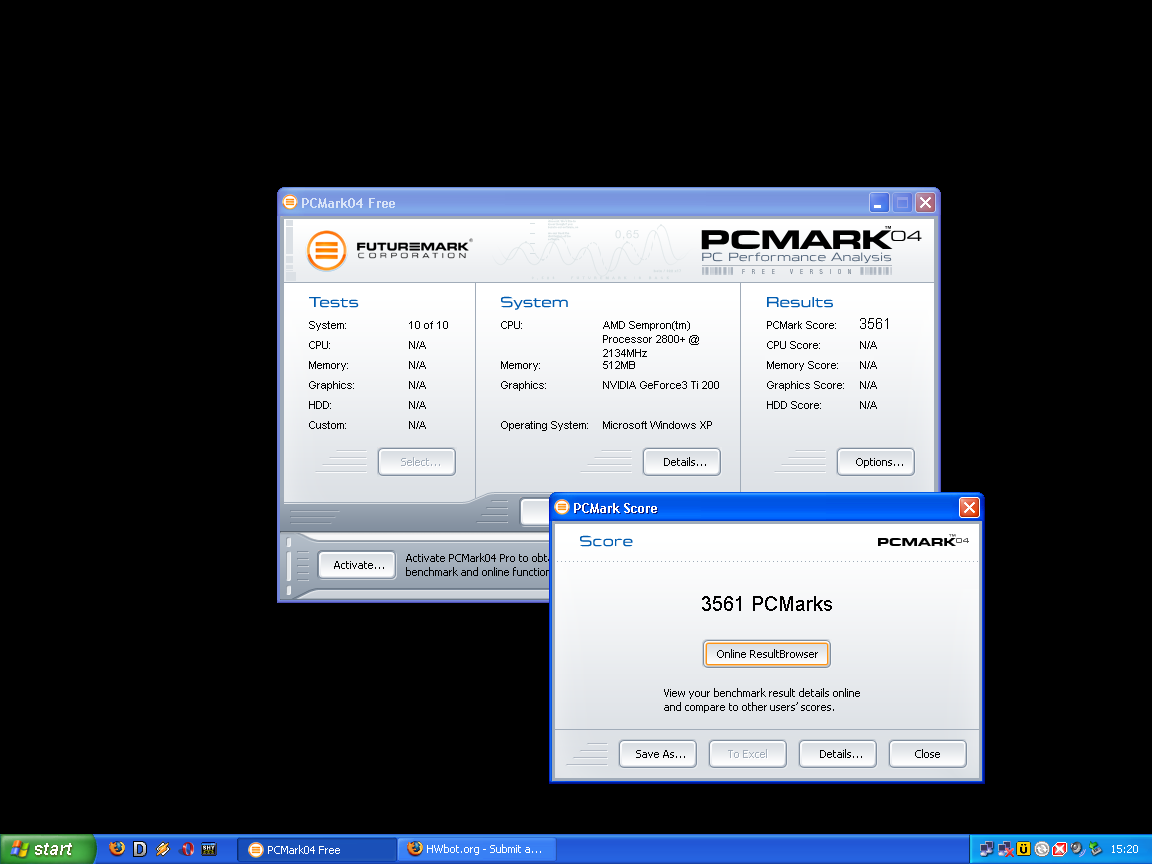The image size is (1152, 864).
Task: Click the PCMARK04 logo in main window
Action: [x=810, y=251]
